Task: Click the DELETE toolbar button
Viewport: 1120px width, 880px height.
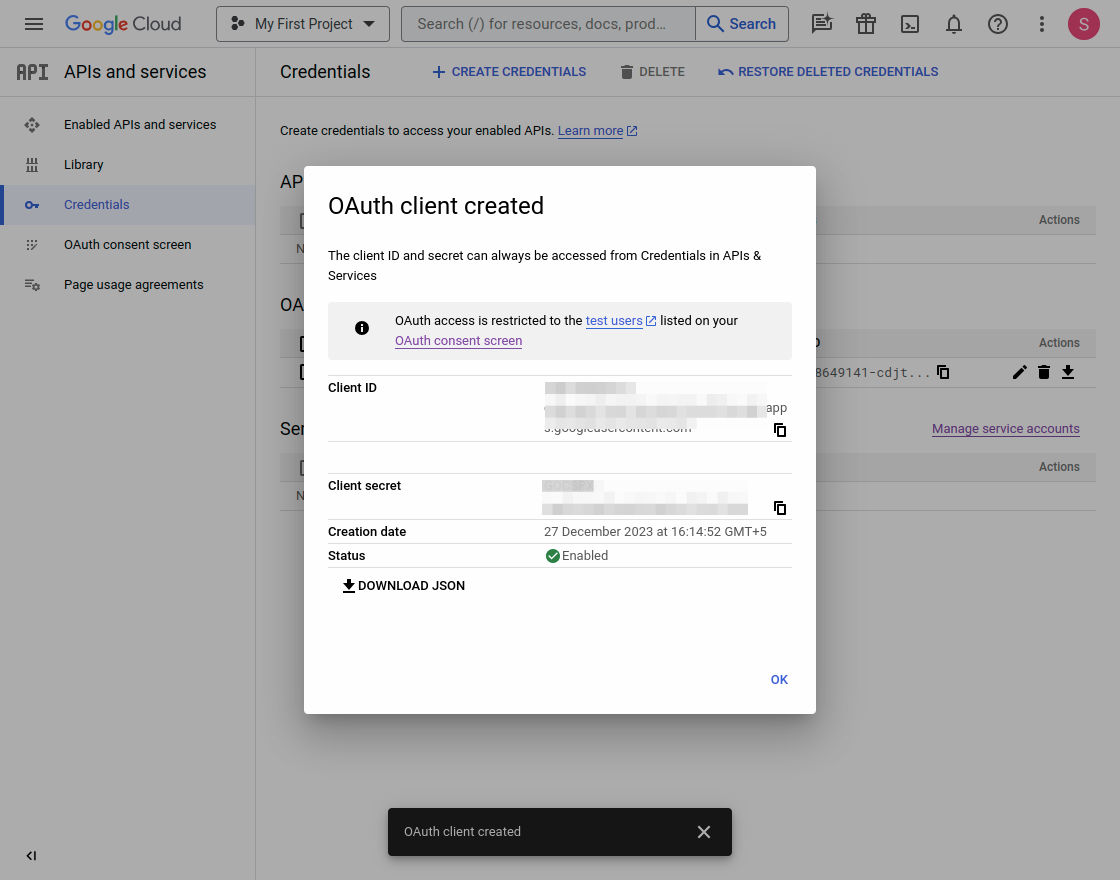Action: coord(653,72)
